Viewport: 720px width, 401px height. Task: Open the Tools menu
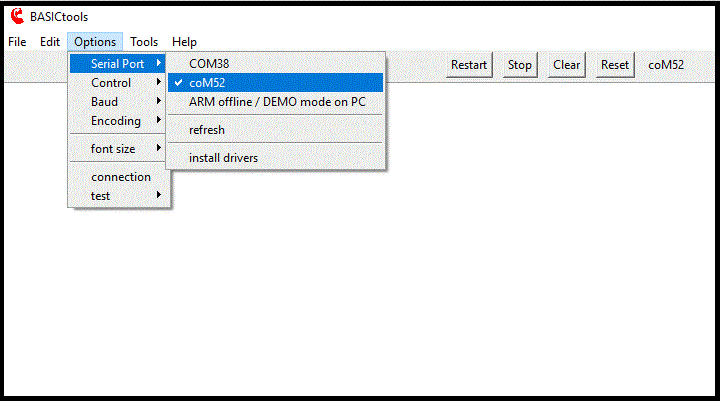(144, 42)
